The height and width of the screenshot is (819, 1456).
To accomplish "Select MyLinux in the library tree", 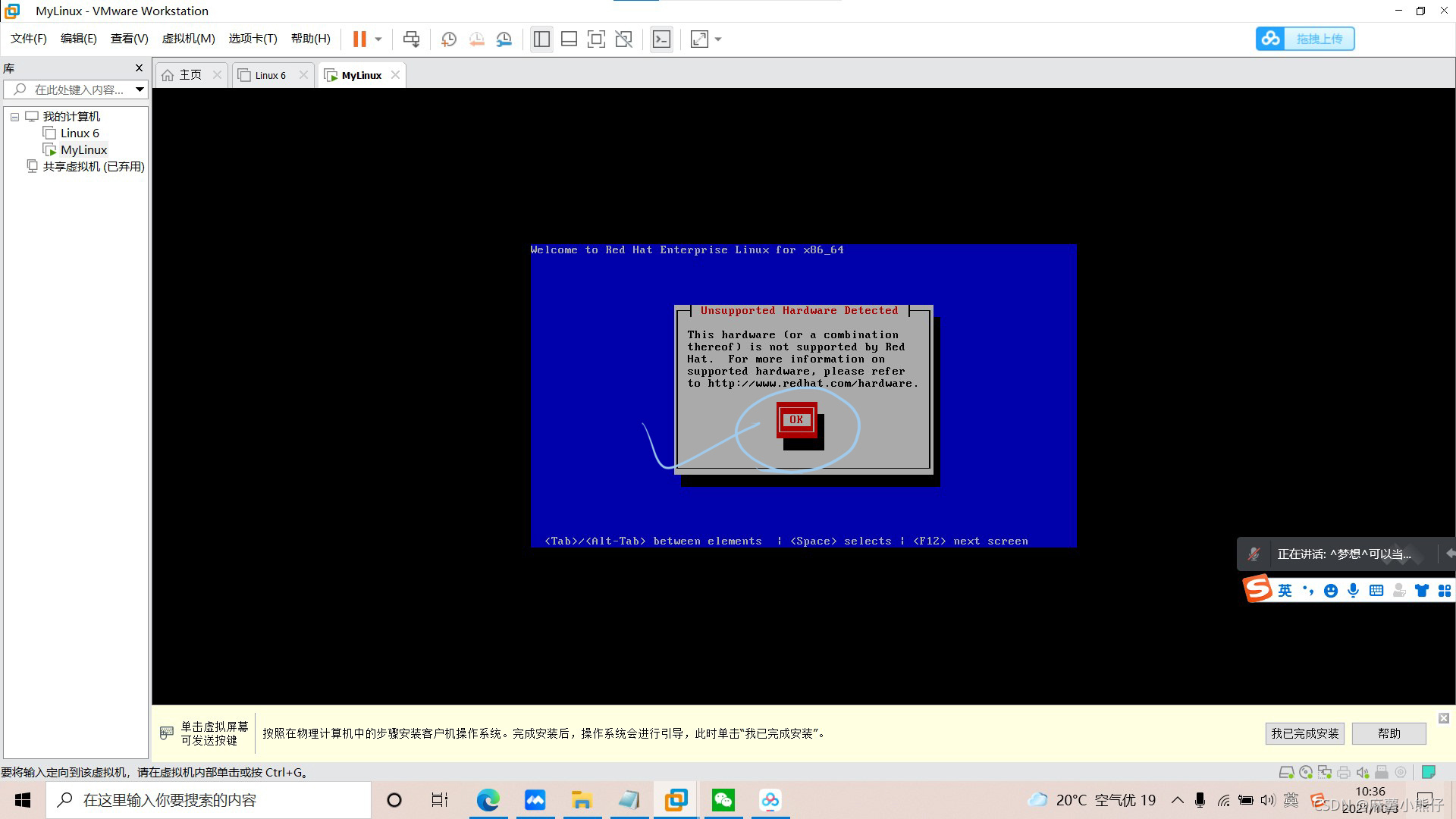I will (83, 149).
